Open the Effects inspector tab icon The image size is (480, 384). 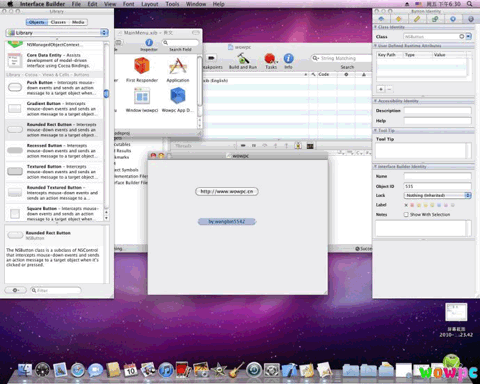point(399,19)
